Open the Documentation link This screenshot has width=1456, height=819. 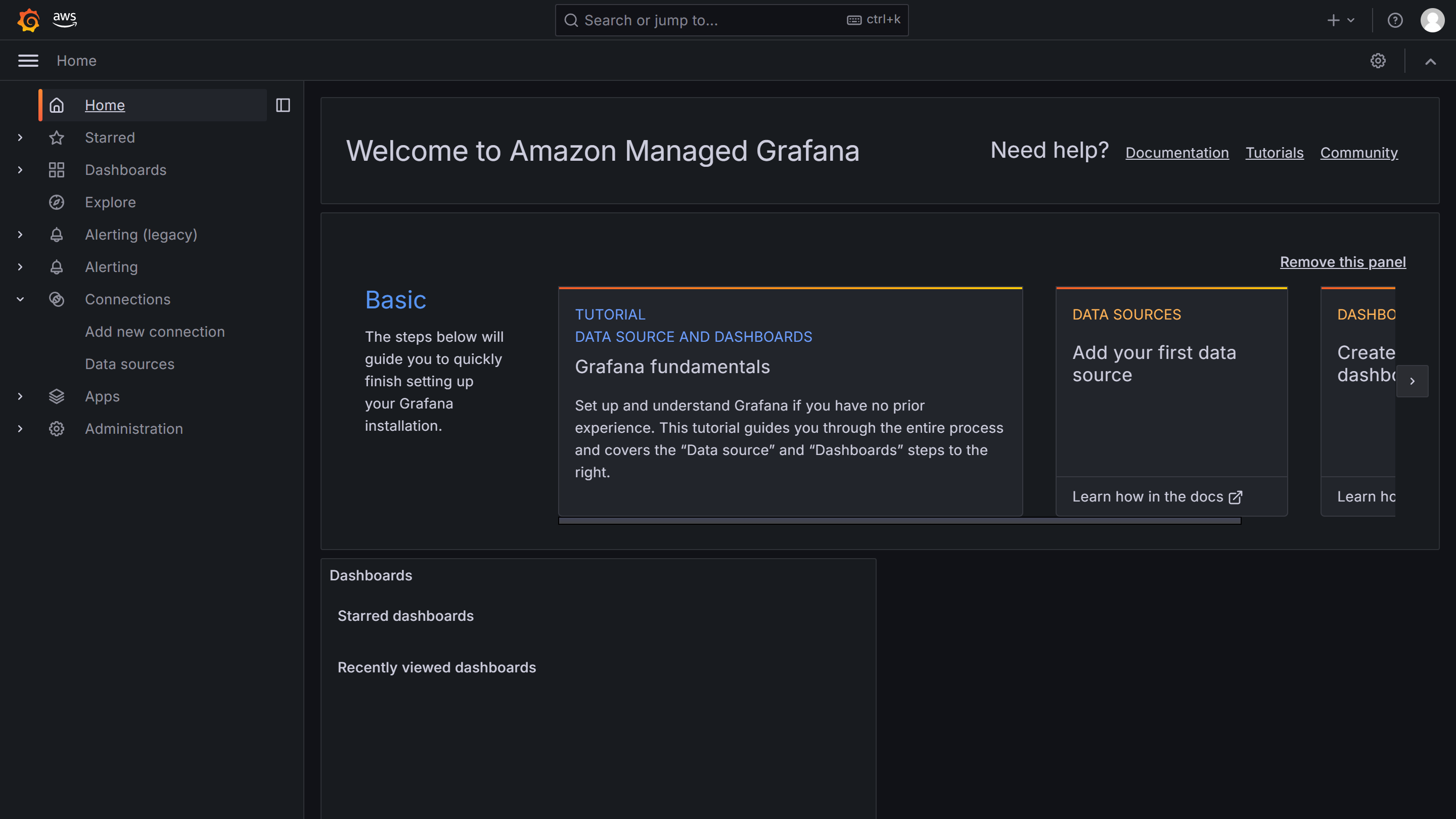[1177, 153]
